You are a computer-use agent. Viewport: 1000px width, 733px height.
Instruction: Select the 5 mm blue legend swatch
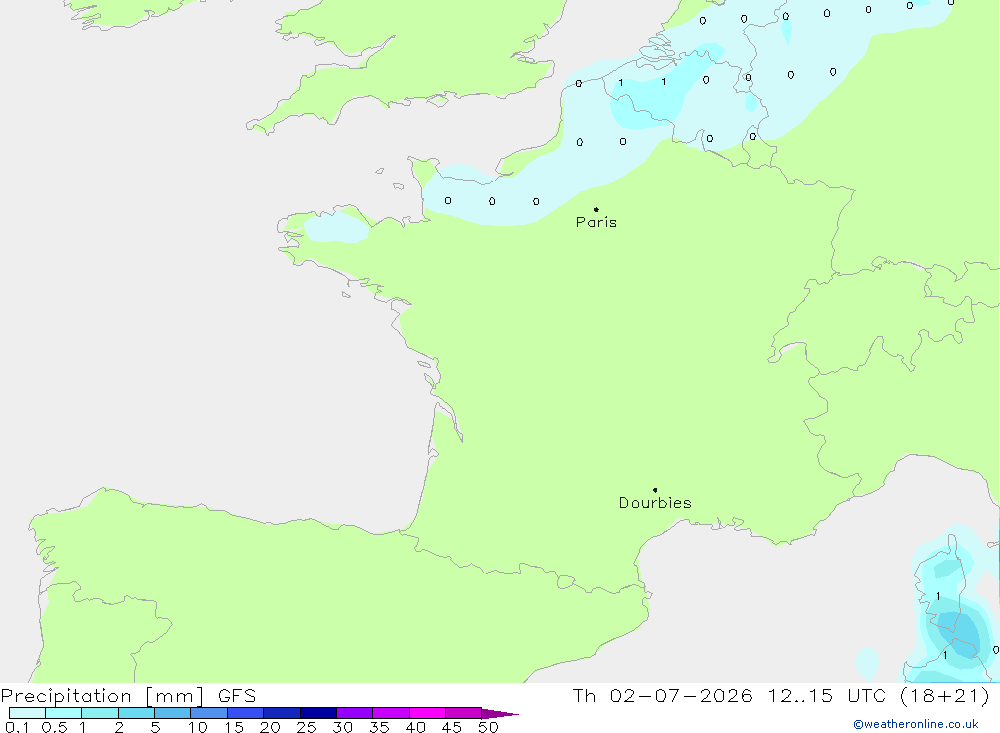click(x=172, y=713)
